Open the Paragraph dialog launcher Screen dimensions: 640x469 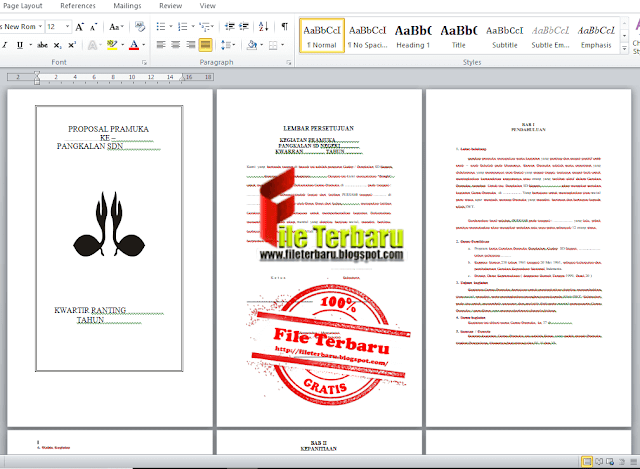pos(289,62)
